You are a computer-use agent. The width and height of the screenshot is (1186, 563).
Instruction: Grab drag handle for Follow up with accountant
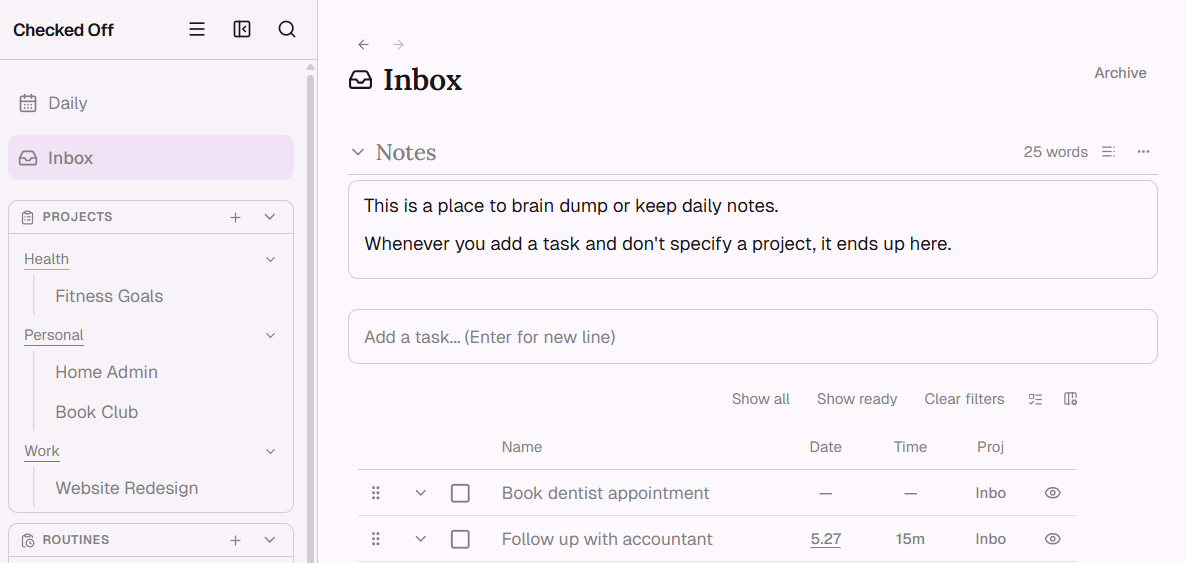coord(376,539)
